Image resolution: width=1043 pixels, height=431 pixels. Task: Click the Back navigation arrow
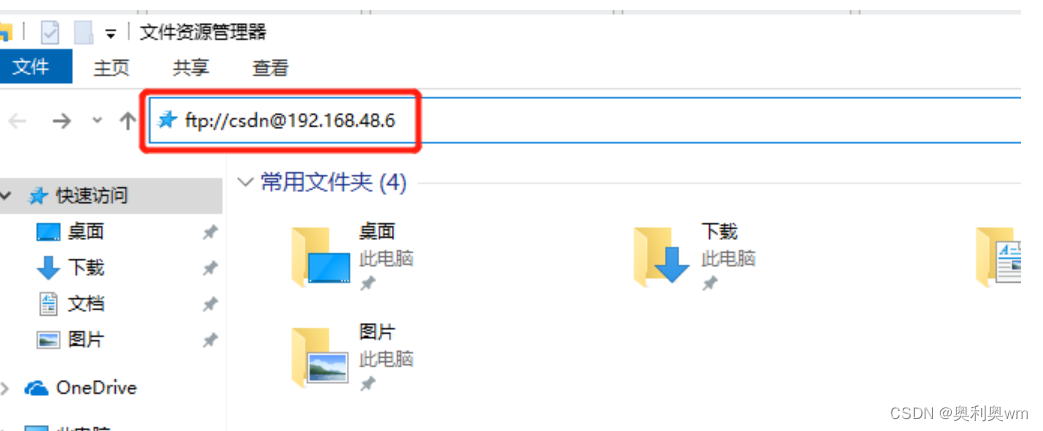(x=17, y=121)
